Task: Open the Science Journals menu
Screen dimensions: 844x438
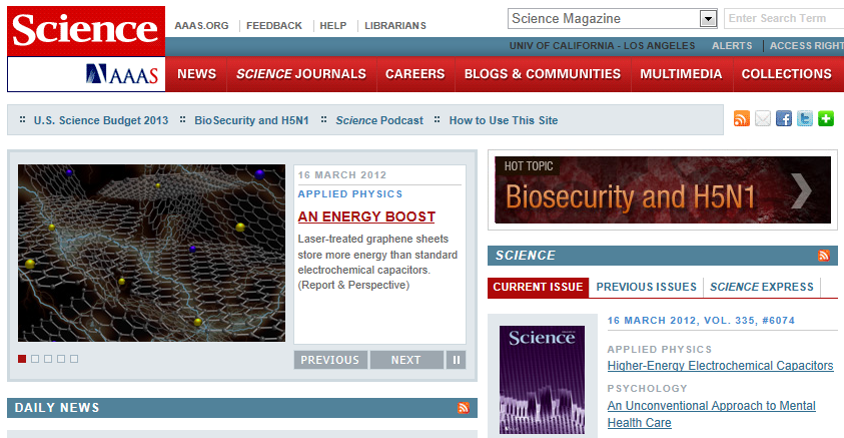Action: coord(301,74)
